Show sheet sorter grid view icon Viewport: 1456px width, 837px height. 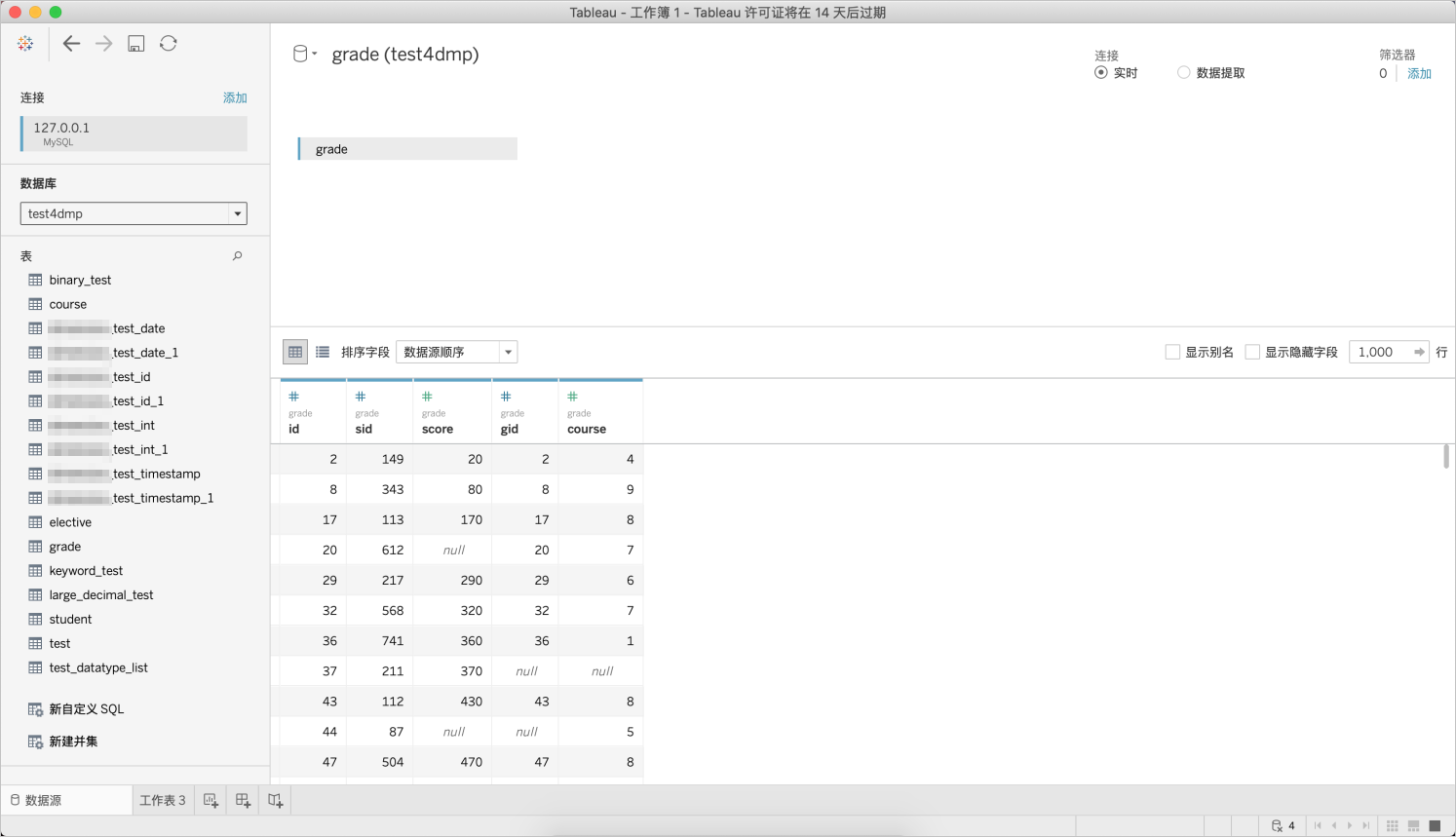[1393, 825]
